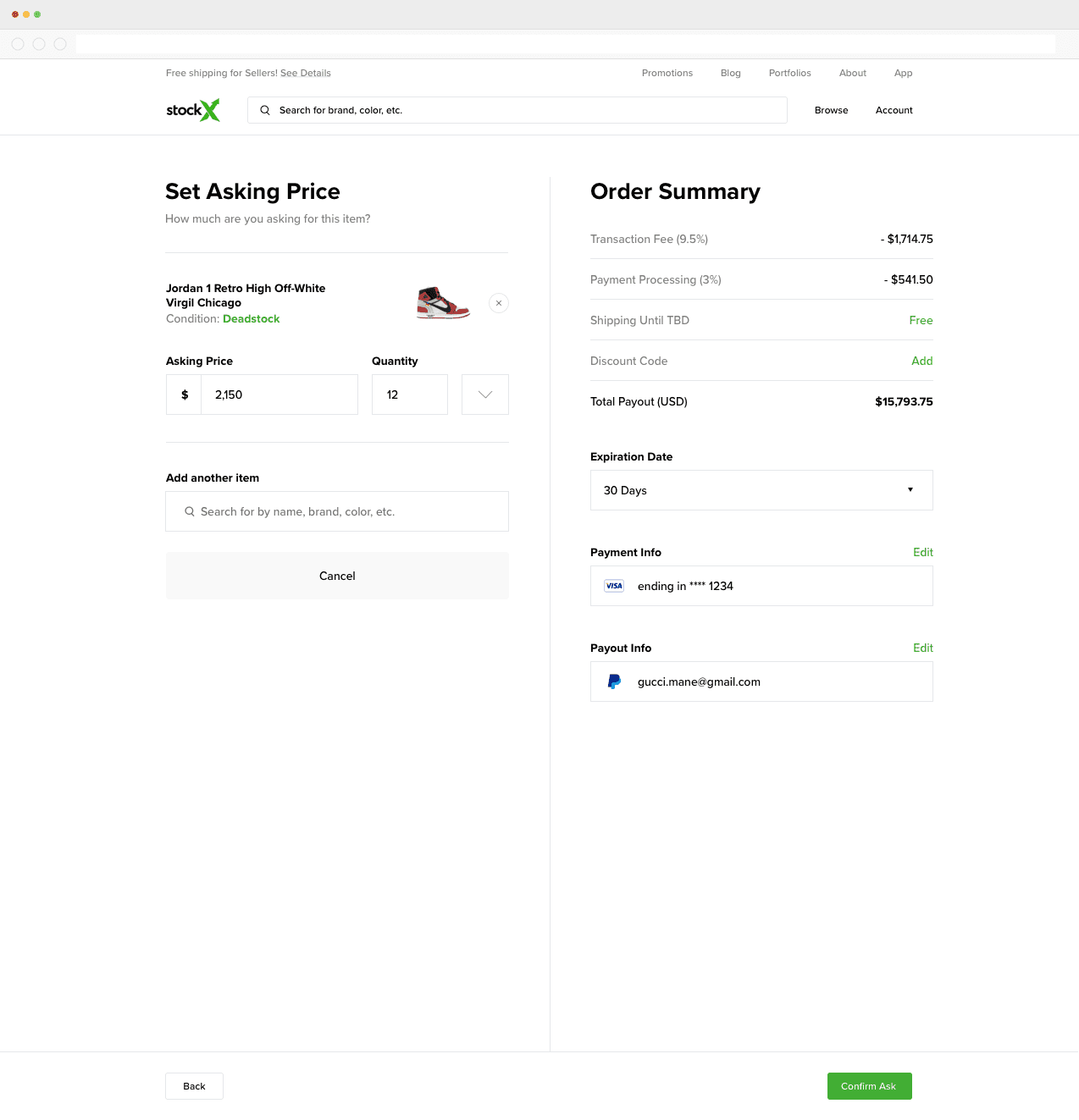Open the Promotions menu item

(667, 73)
